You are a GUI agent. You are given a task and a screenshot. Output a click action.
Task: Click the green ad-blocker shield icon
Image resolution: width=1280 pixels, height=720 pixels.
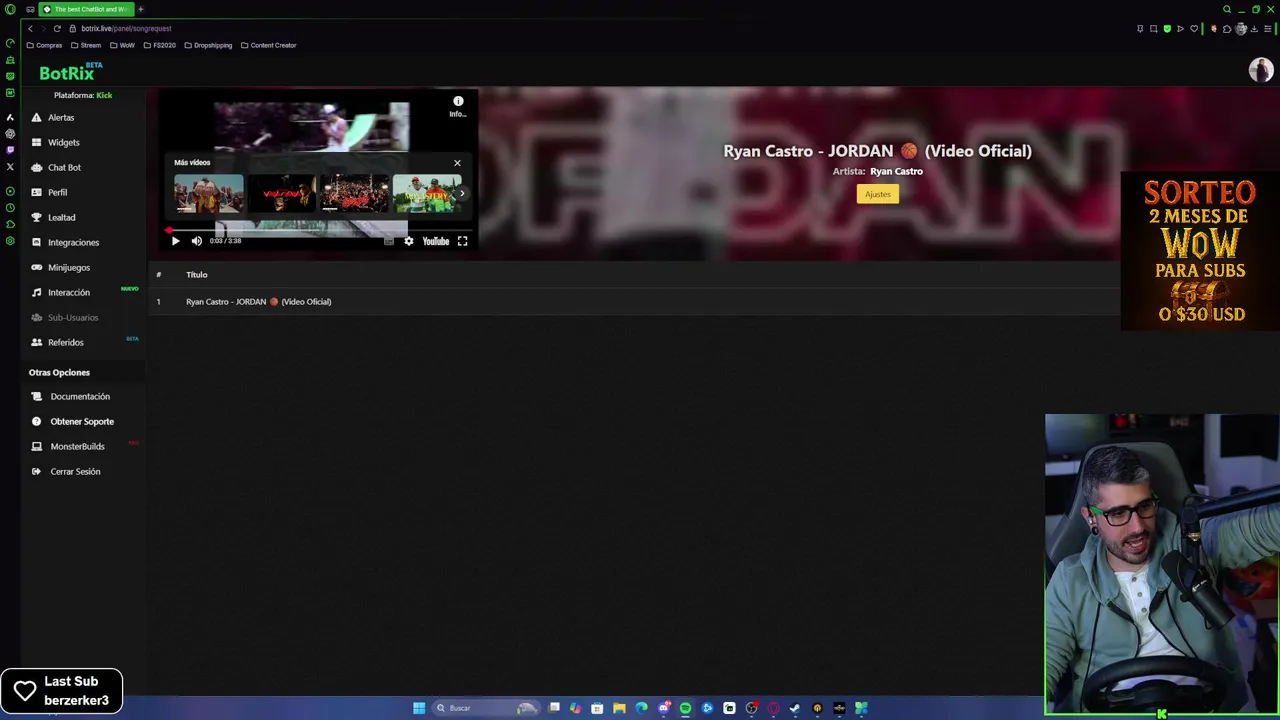pyautogui.click(x=1167, y=29)
